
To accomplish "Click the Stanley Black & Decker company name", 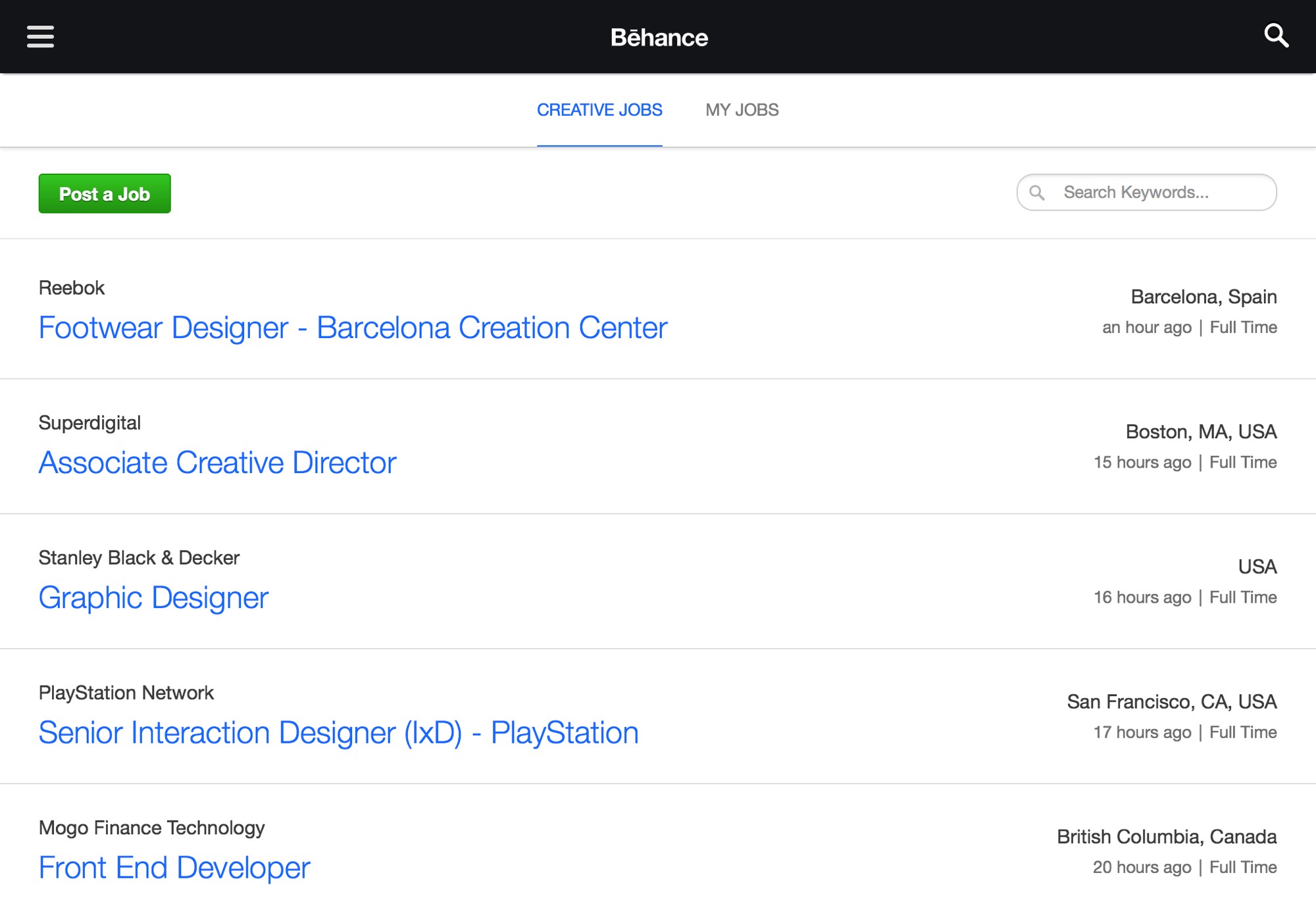I will tap(139, 557).
